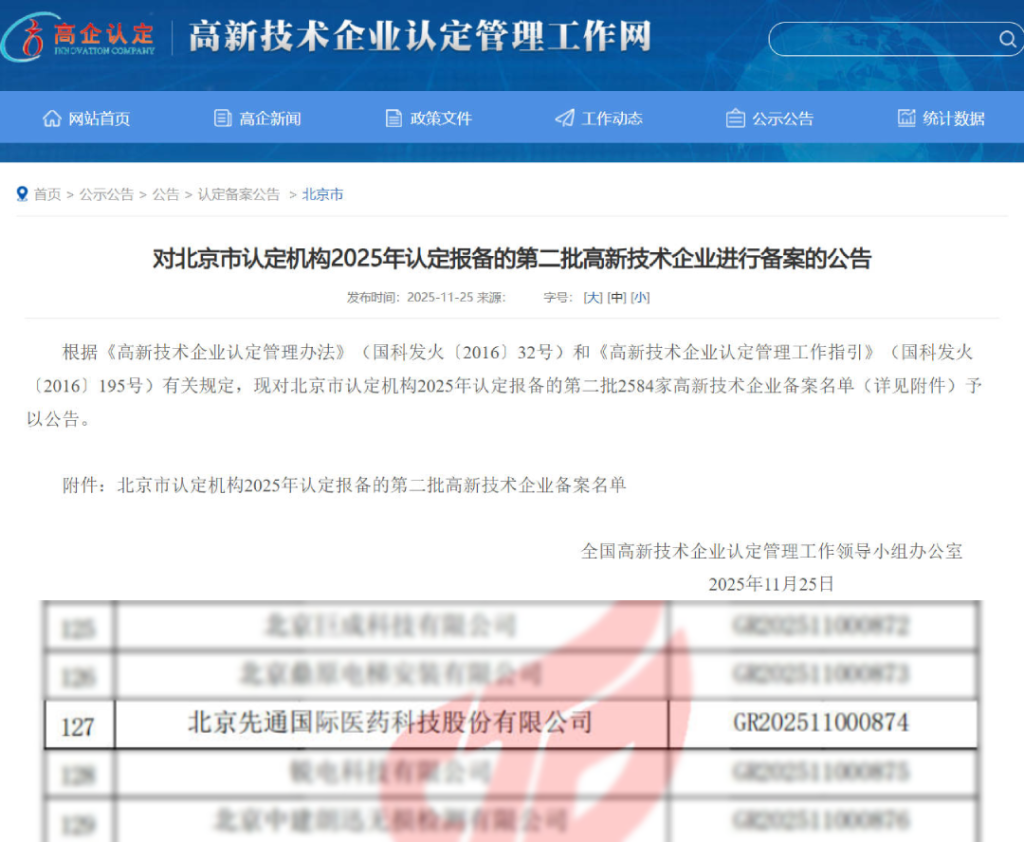Navigate to 认定备案公告 breadcrumb link

(239, 194)
